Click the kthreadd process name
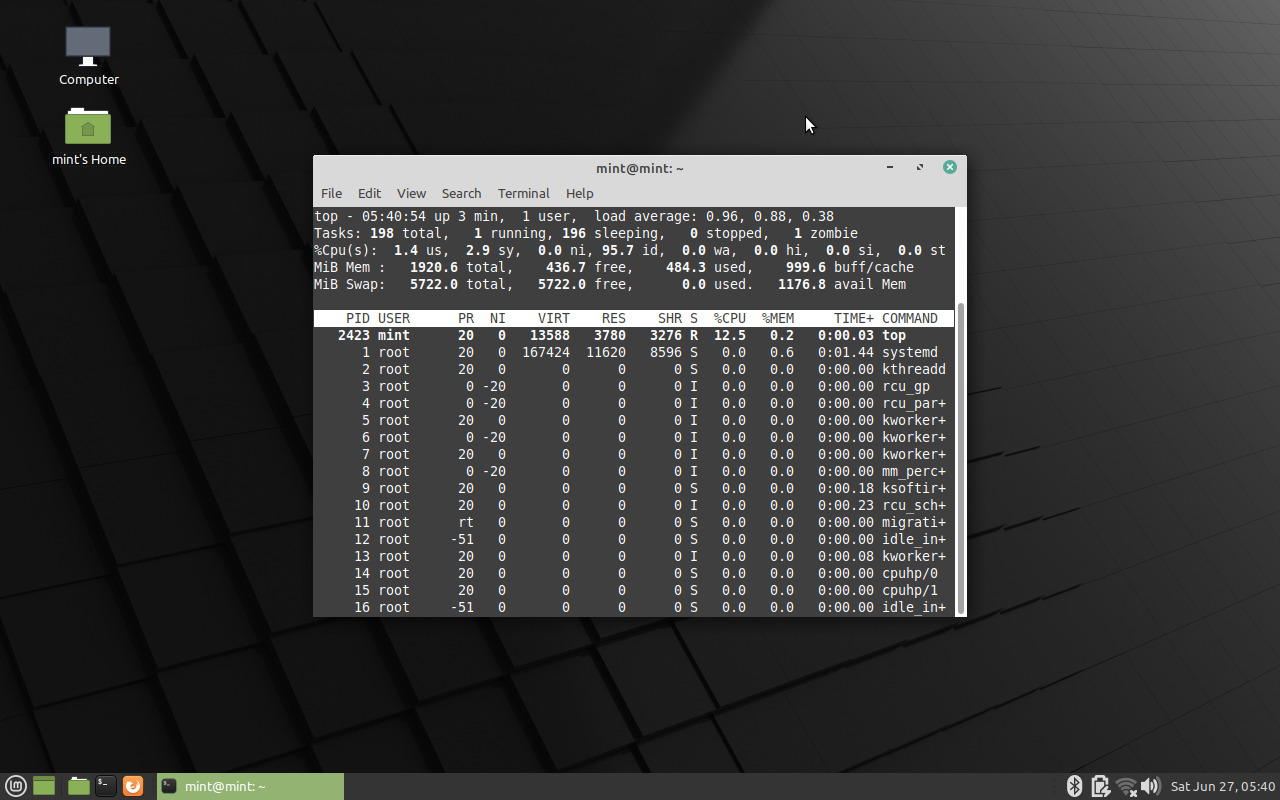 914,369
